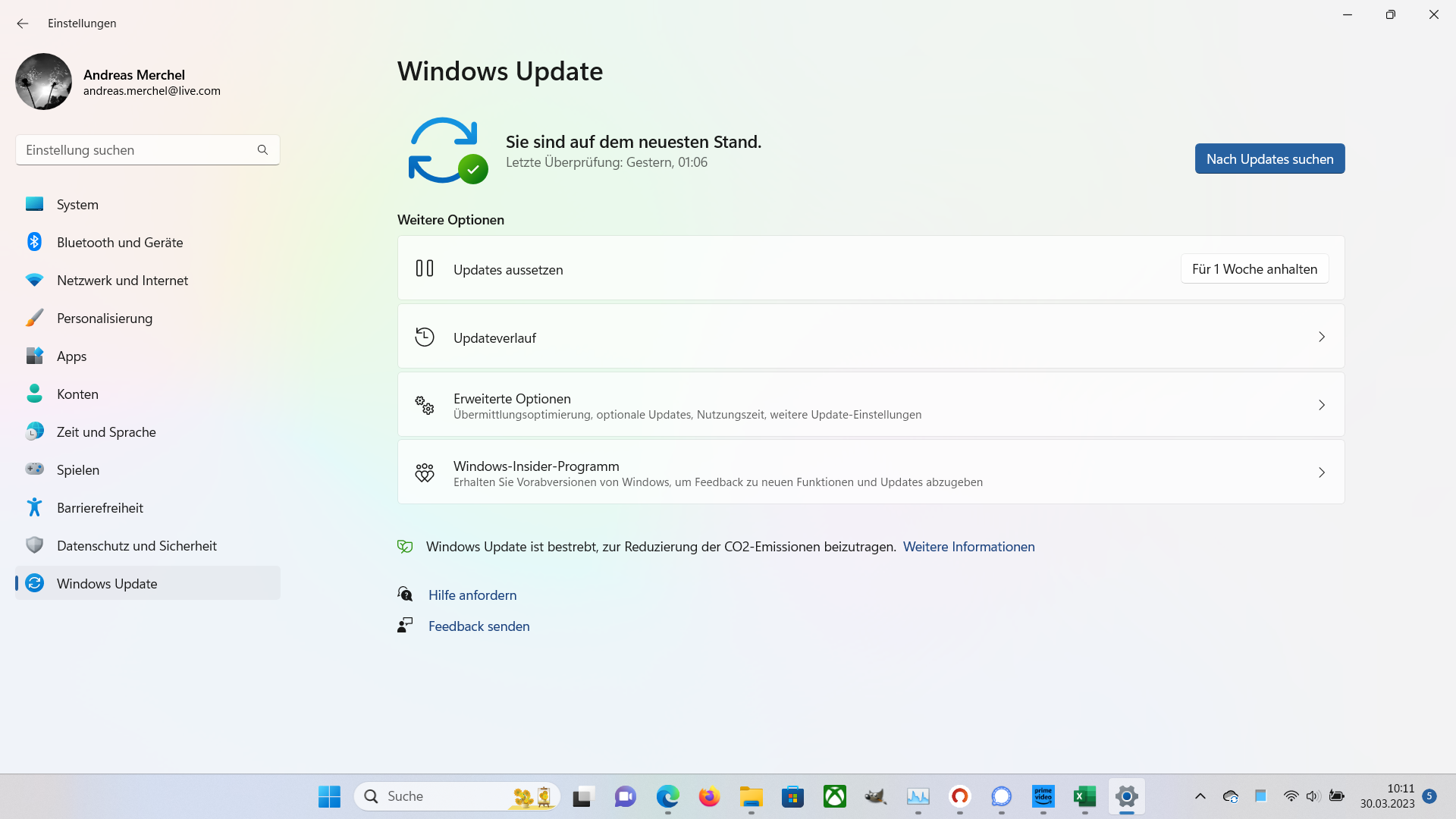Click the Spielen gamepad icon
The width and height of the screenshot is (1456, 819).
(x=34, y=469)
